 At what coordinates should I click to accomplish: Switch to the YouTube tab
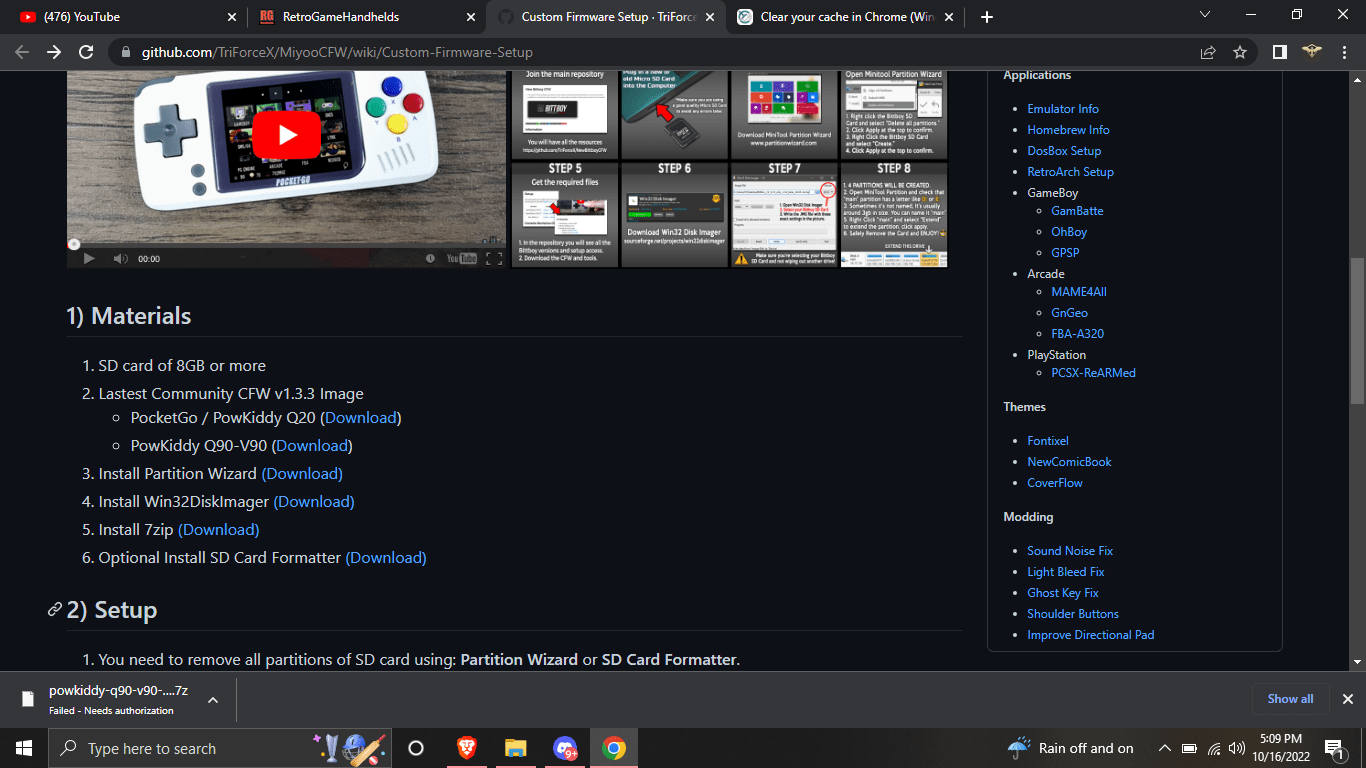pos(124,17)
